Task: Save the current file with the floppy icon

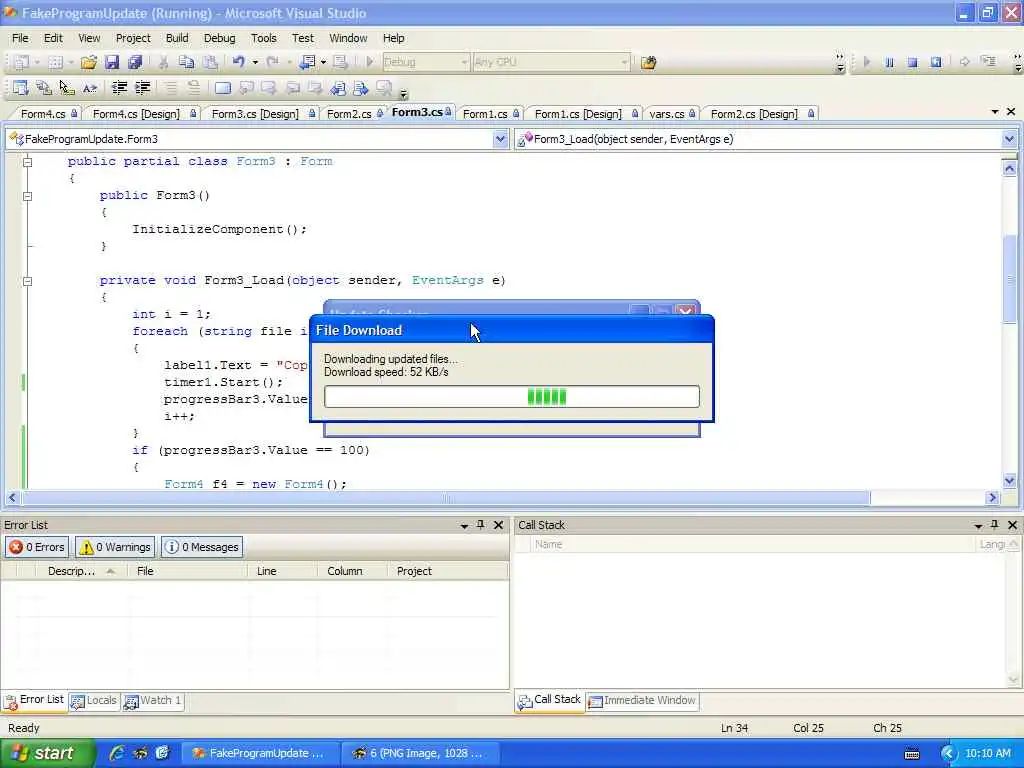Action: [x=112, y=62]
